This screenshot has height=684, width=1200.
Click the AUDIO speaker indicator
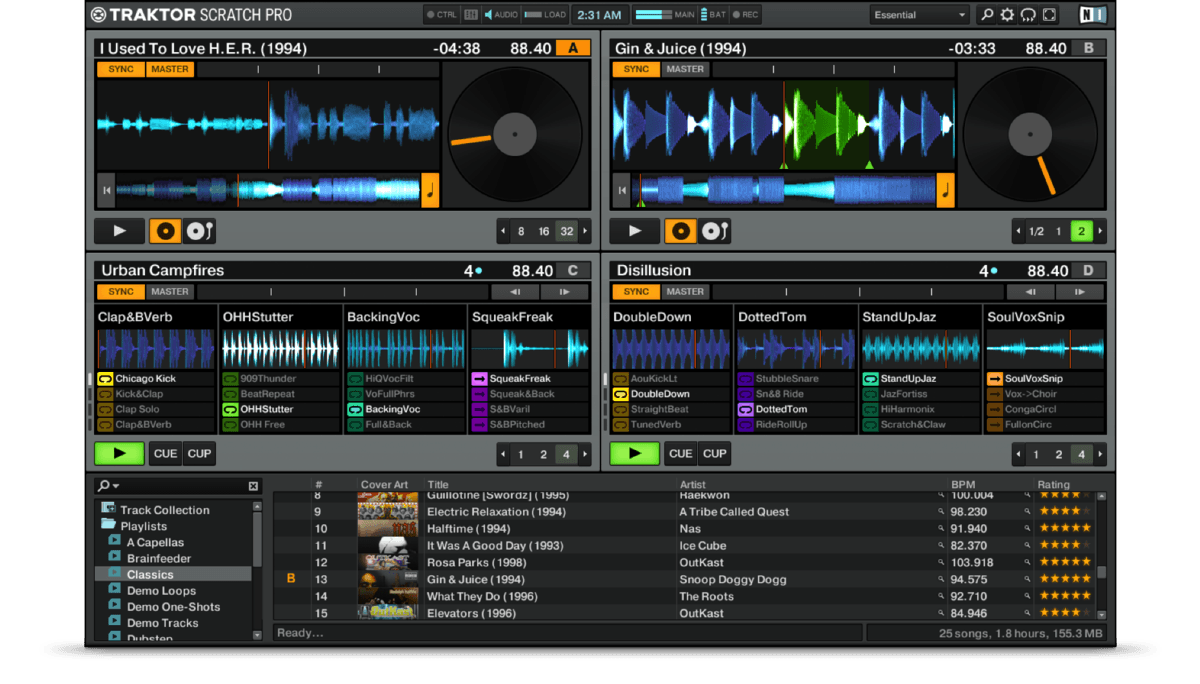pos(502,15)
